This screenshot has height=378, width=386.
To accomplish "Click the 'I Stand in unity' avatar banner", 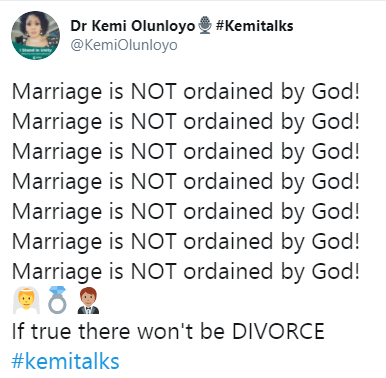I will (x=36, y=52).
